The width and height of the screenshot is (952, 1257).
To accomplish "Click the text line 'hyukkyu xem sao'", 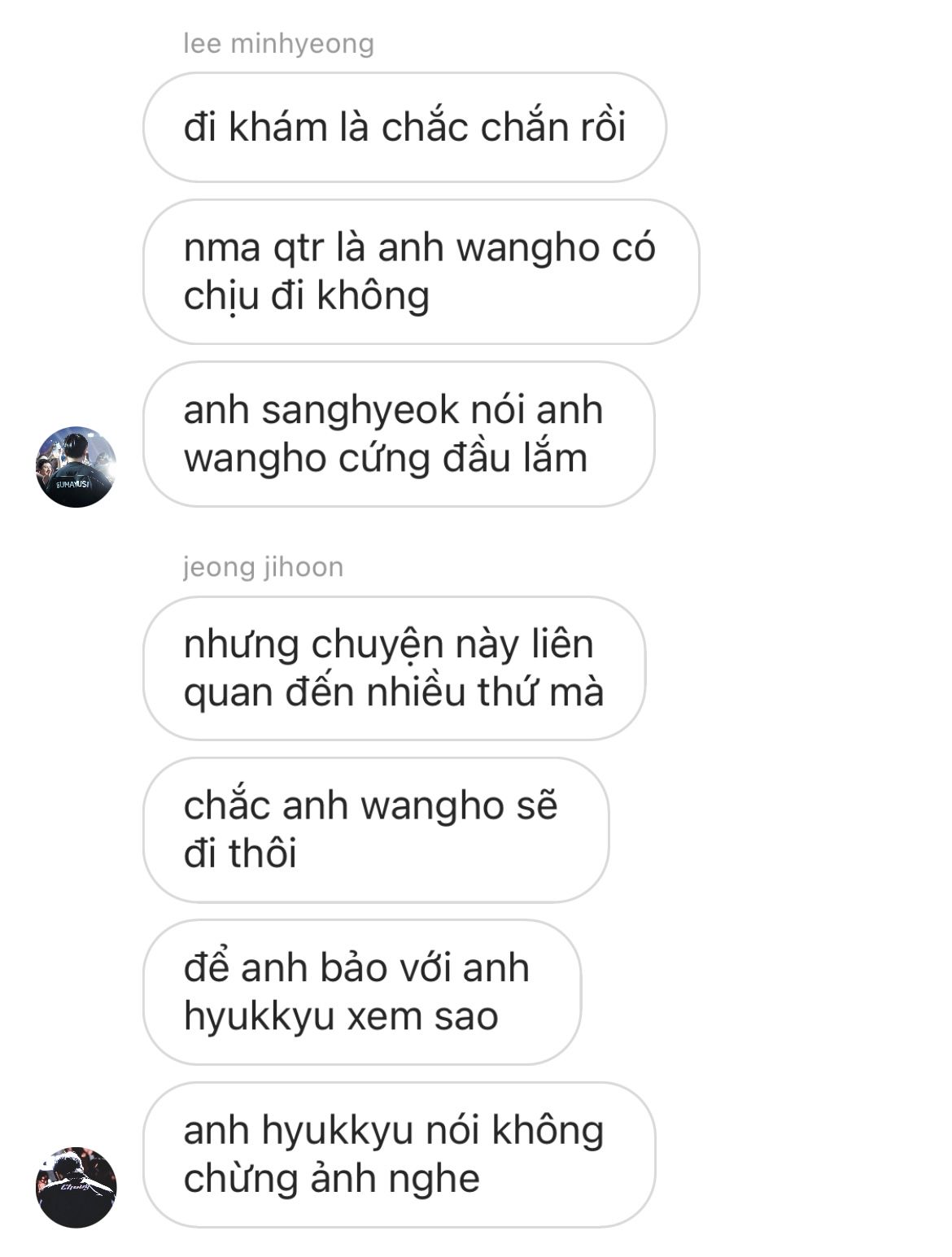I will pos(340,1016).
